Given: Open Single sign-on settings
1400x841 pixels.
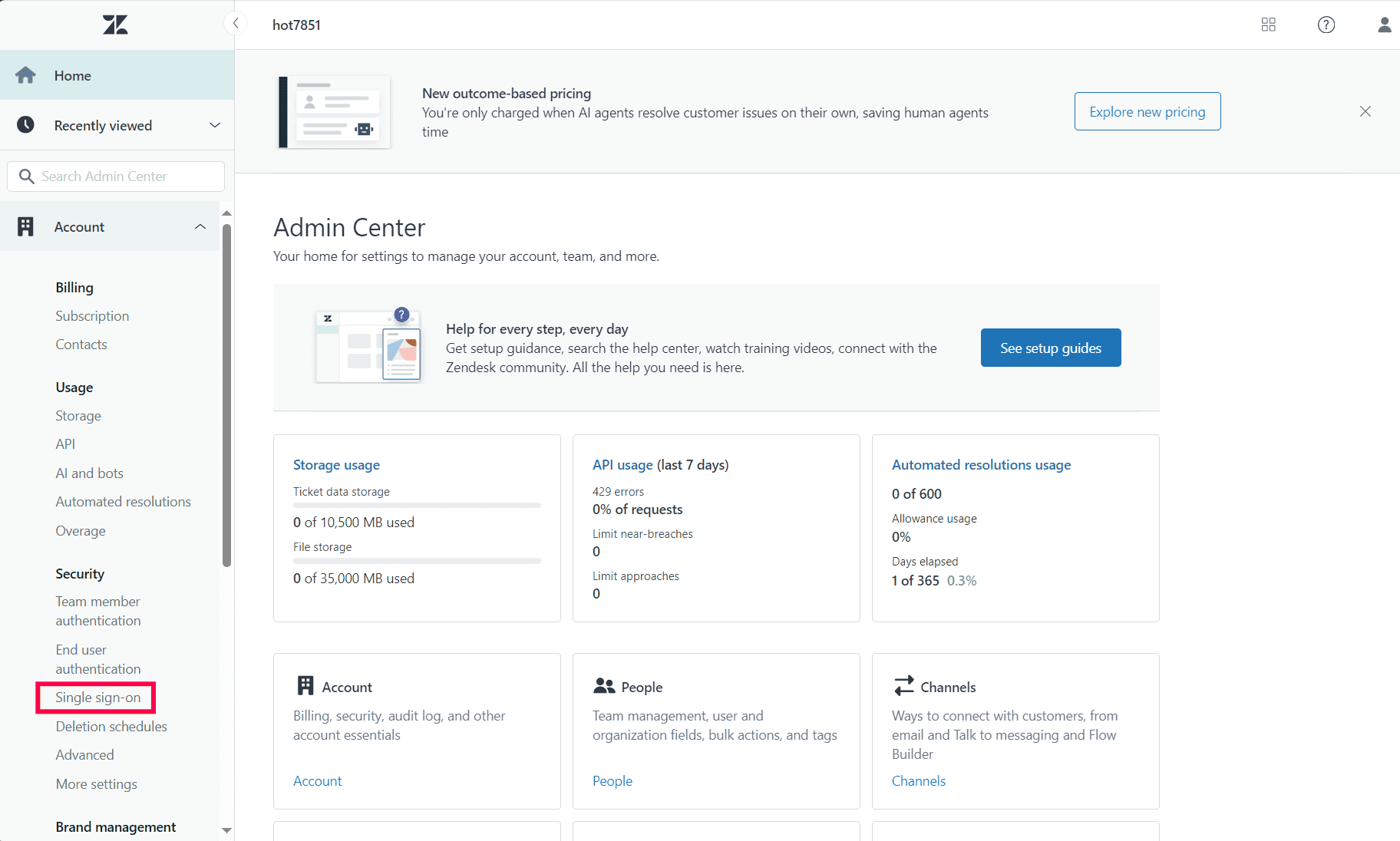Looking at the screenshot, I should coord(97,698).
